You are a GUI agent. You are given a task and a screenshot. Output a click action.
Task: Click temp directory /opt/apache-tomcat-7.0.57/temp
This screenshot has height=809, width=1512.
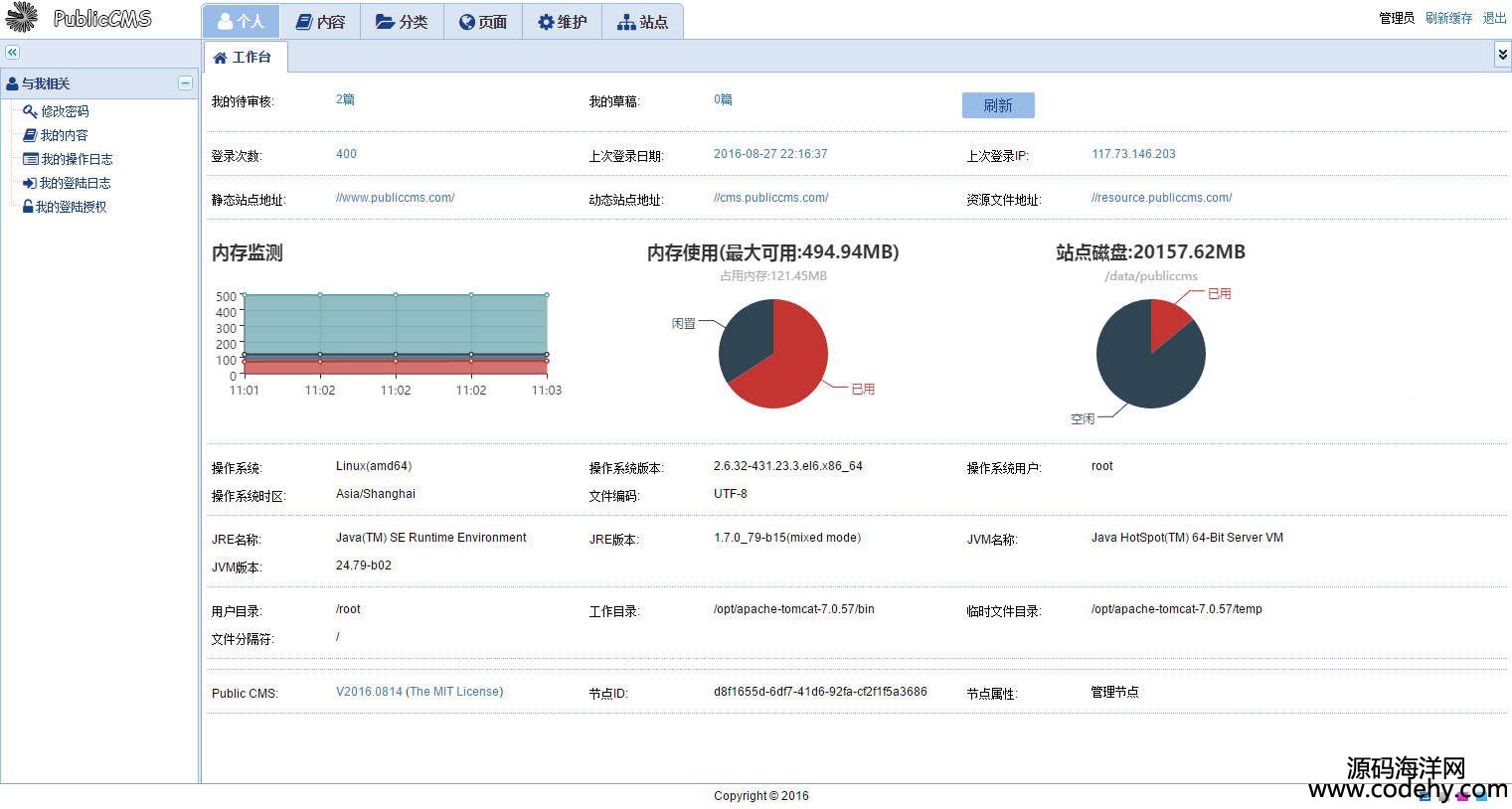tap(1177, 609)
